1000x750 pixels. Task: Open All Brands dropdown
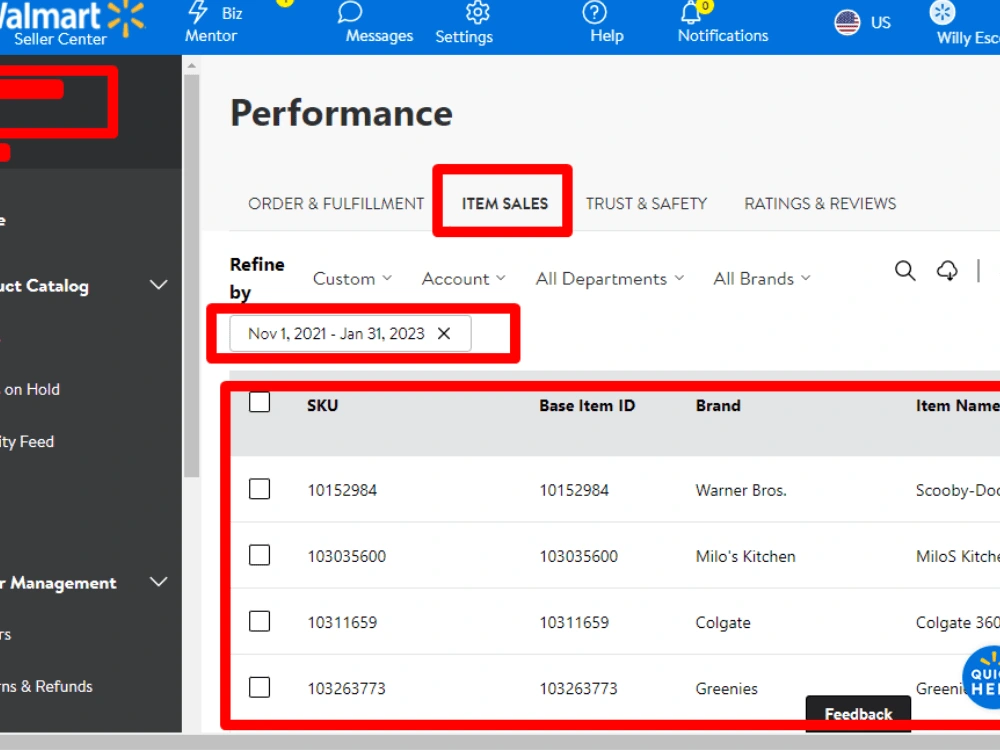click(x=761, y=279)
